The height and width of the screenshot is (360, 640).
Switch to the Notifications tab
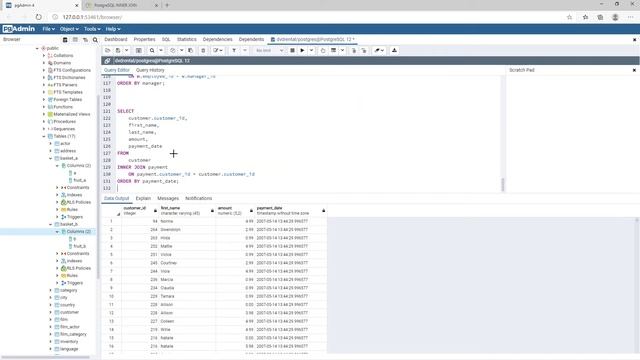(198, 198)
